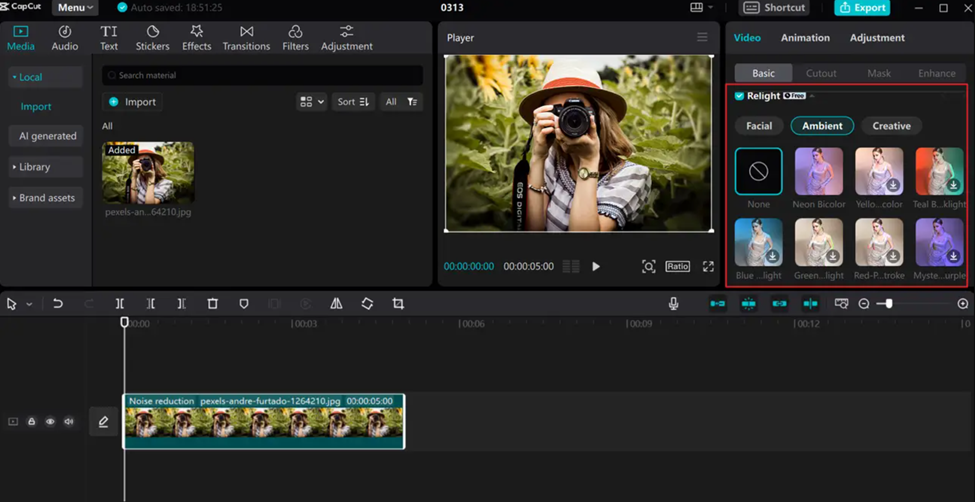The height and width of the screenshot is (502, 975).
Task: Open the Stickers panel
Action: 152,37
